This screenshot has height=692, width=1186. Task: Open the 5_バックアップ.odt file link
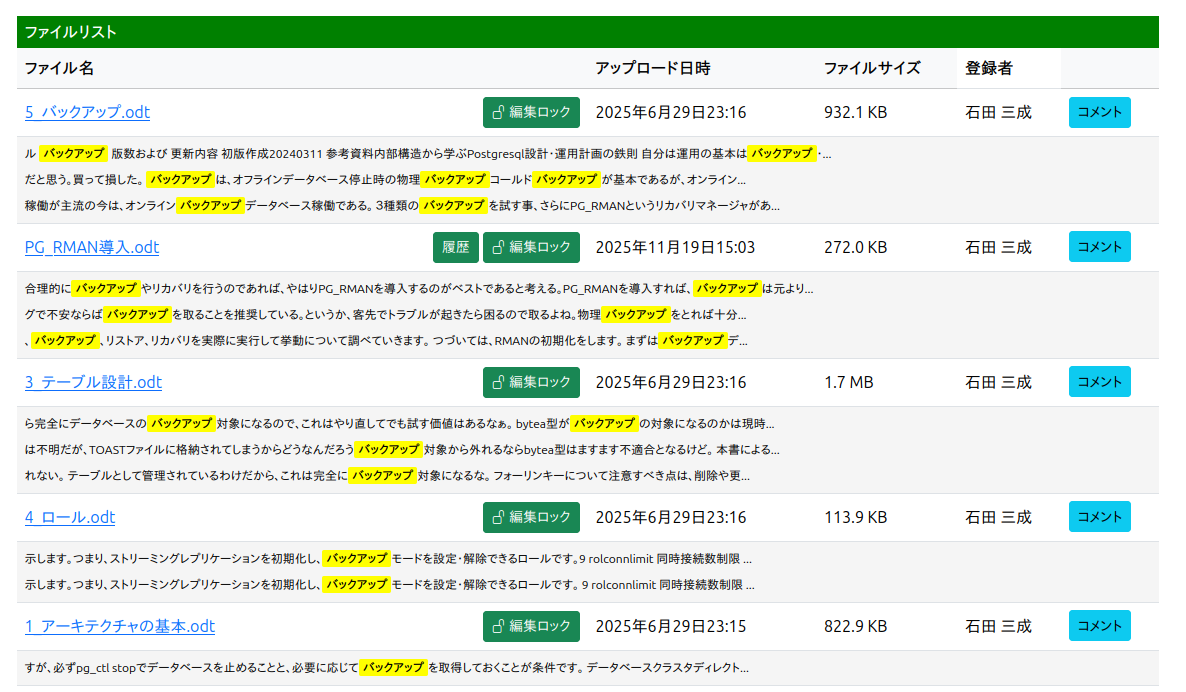click(87, 112)
